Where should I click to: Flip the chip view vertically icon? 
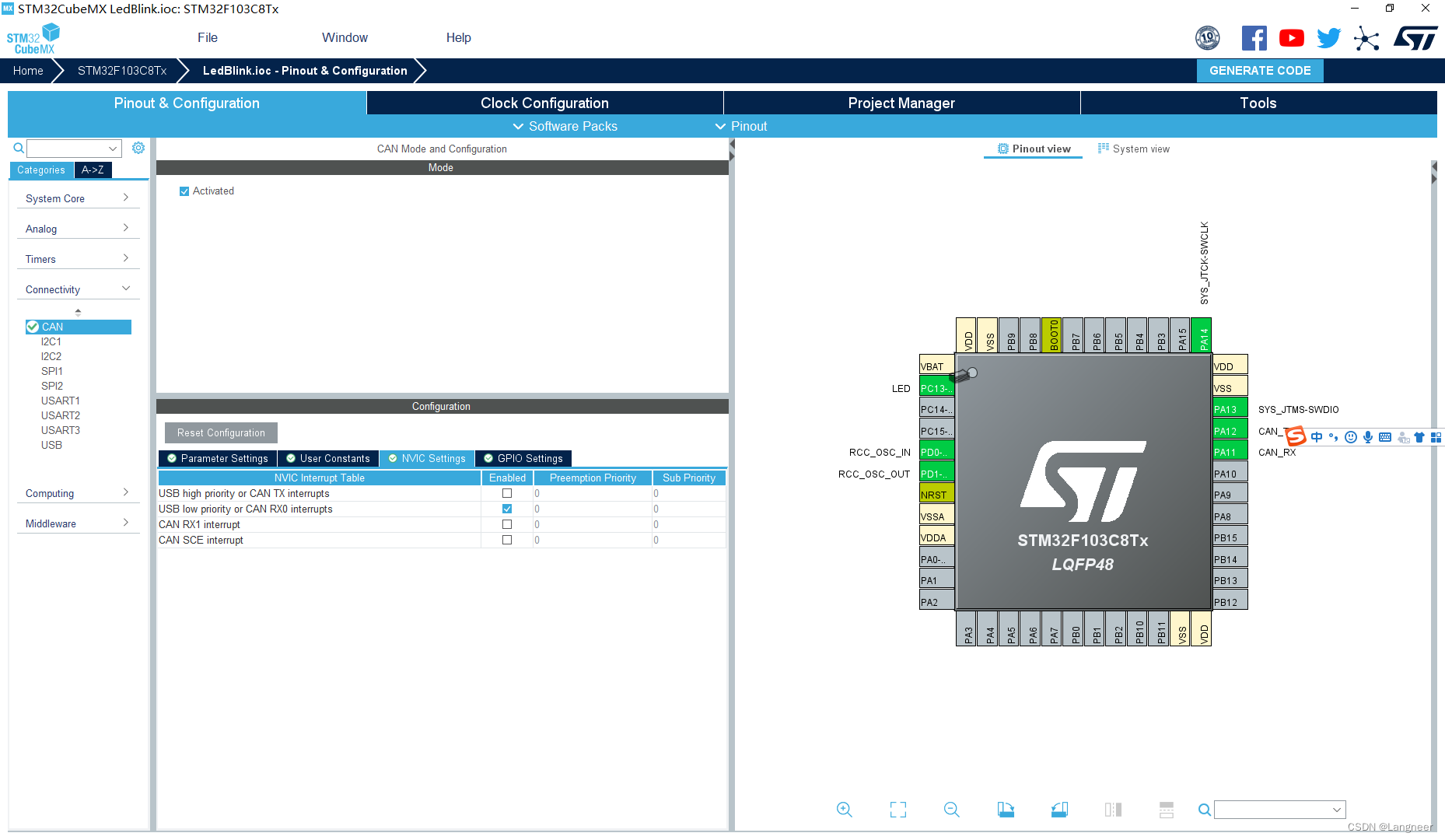point(1166,810)
